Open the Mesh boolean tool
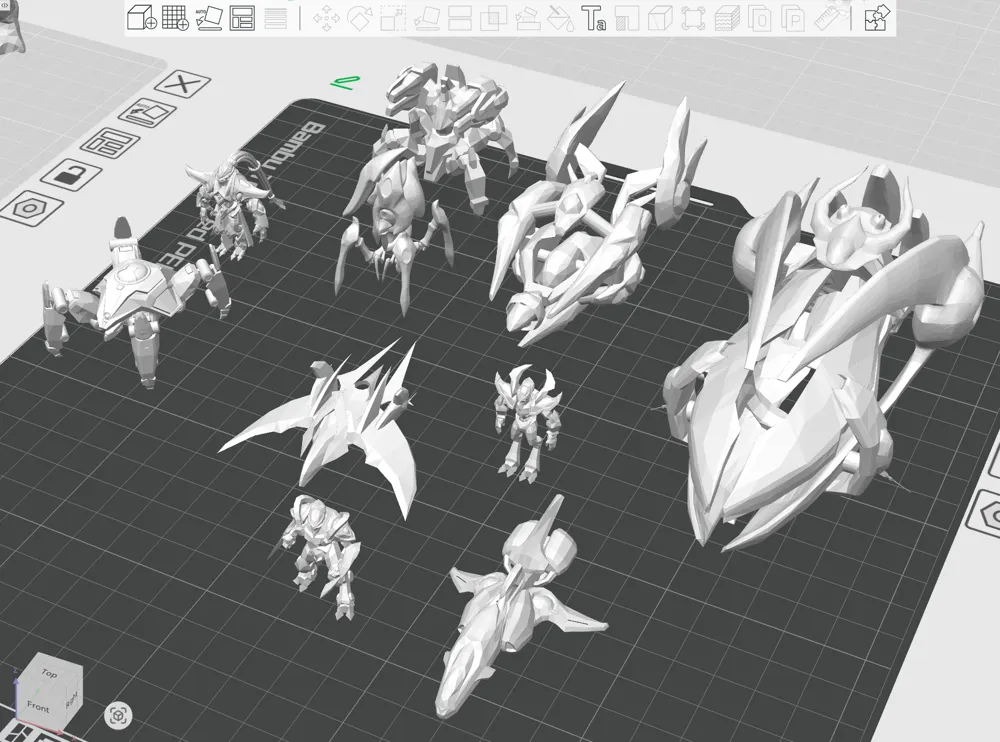The image size is (1000, 742). [x=493, y=19]
